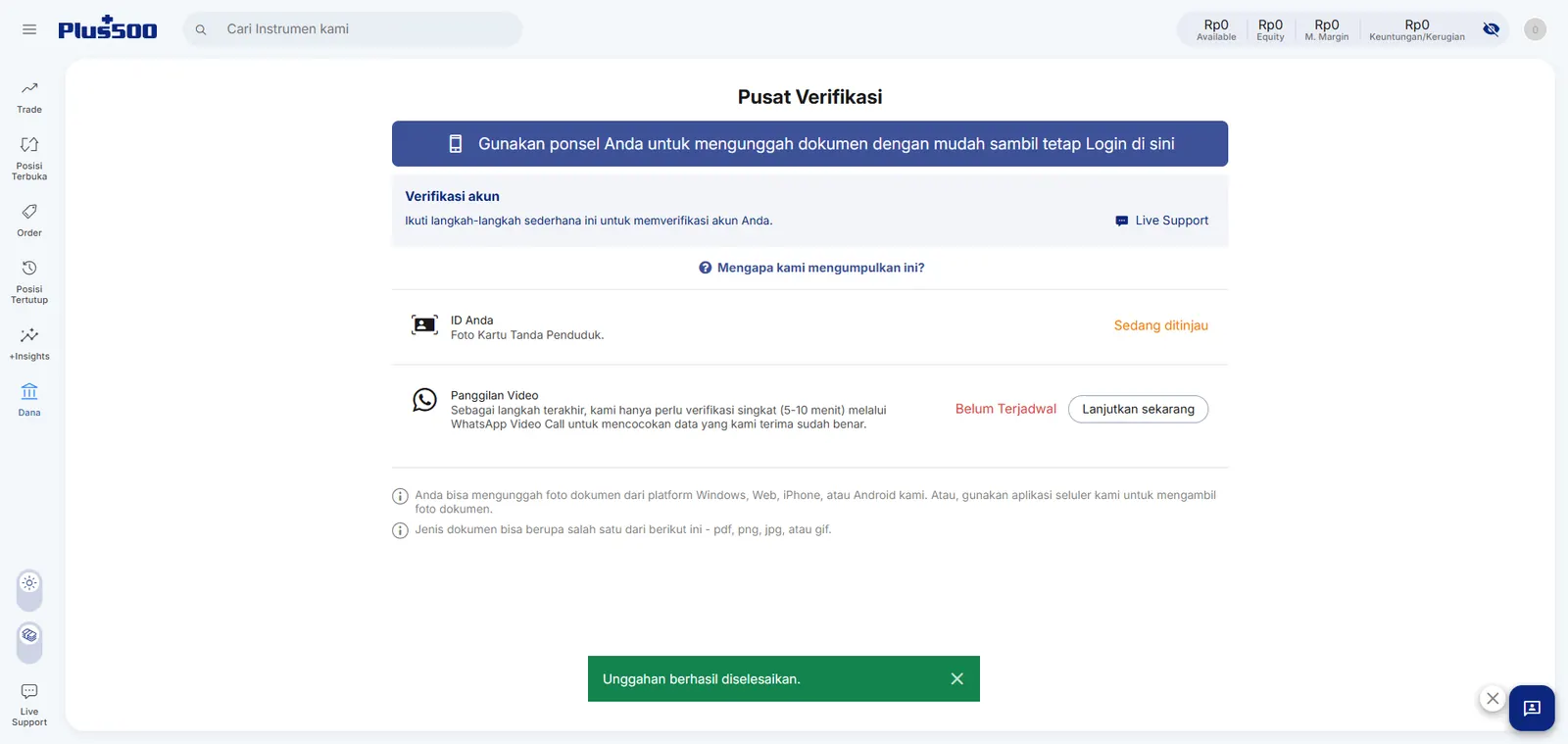Open Live Support from the sidebar
The image size is (1568, 744).
coord(29,705)
